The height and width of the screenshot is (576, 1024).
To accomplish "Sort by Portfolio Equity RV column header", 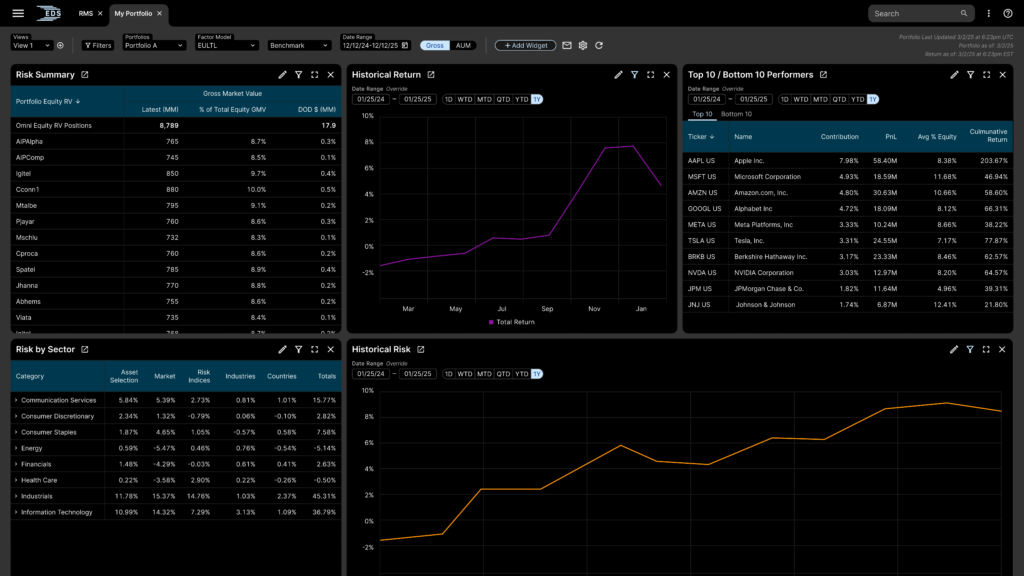I will [x=48, y=102].
